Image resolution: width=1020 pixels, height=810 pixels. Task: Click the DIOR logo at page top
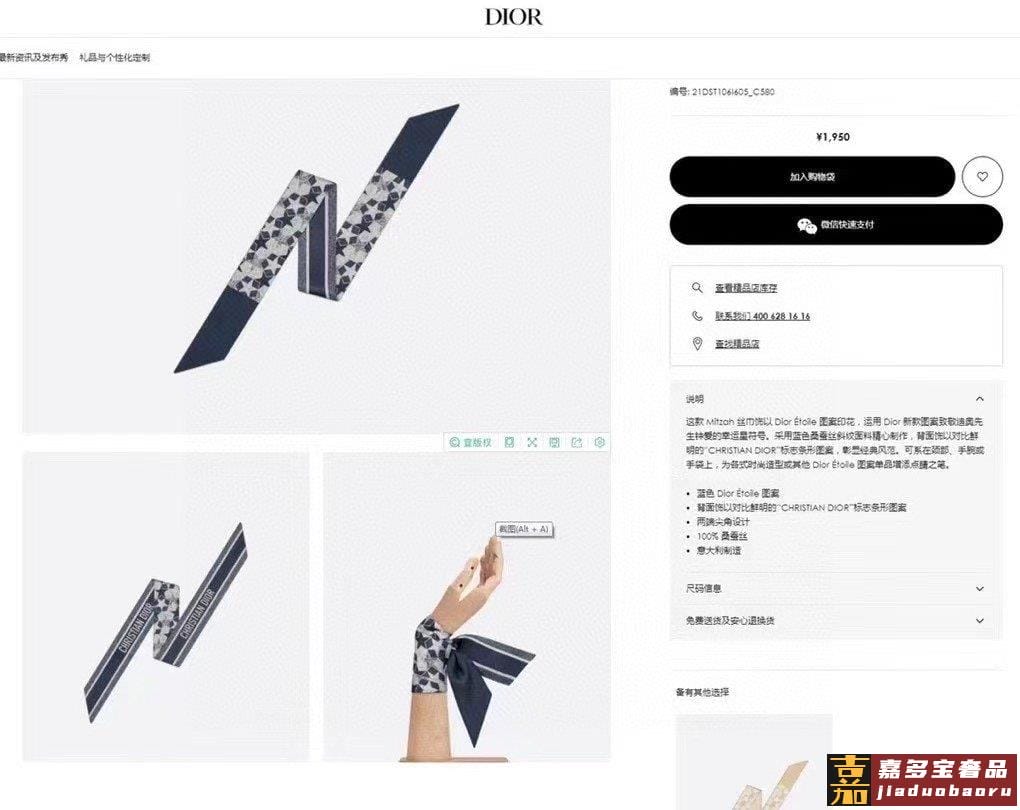(x=513, y=16)
